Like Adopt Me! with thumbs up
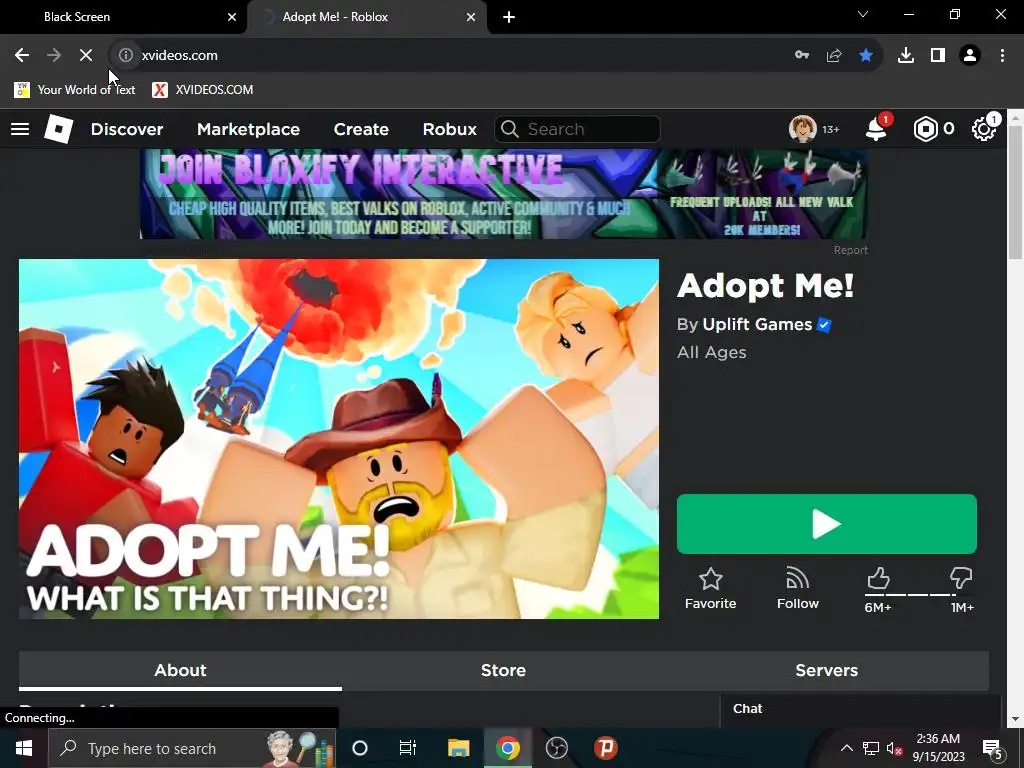The width and height of the screenshot is (1024, 768). point(878,579)
